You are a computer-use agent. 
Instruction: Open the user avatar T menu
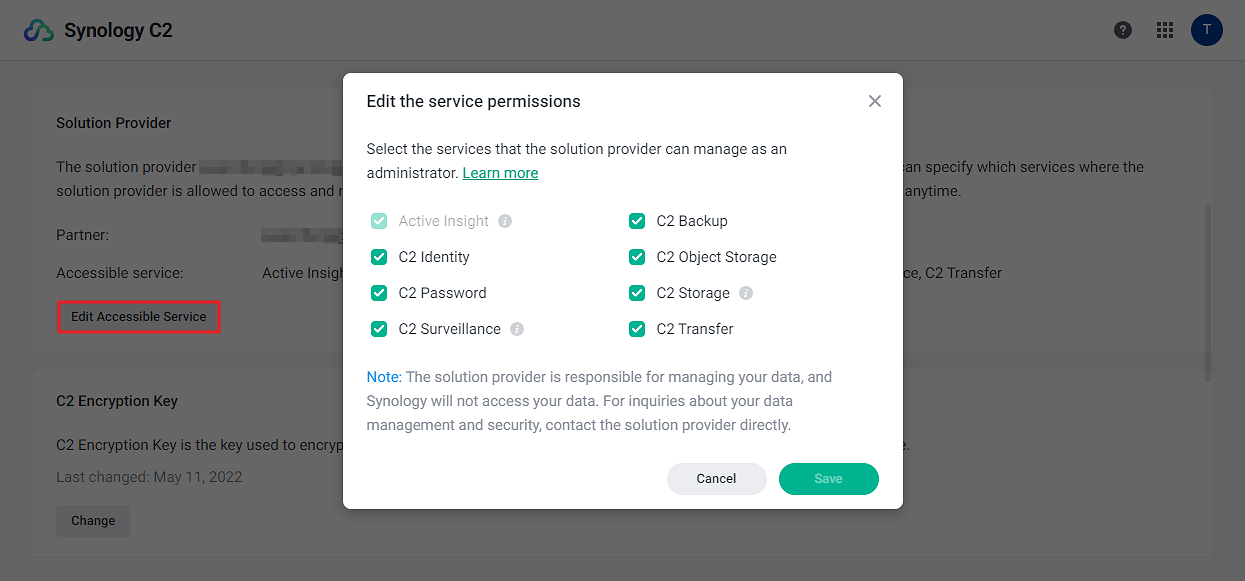1207,30
